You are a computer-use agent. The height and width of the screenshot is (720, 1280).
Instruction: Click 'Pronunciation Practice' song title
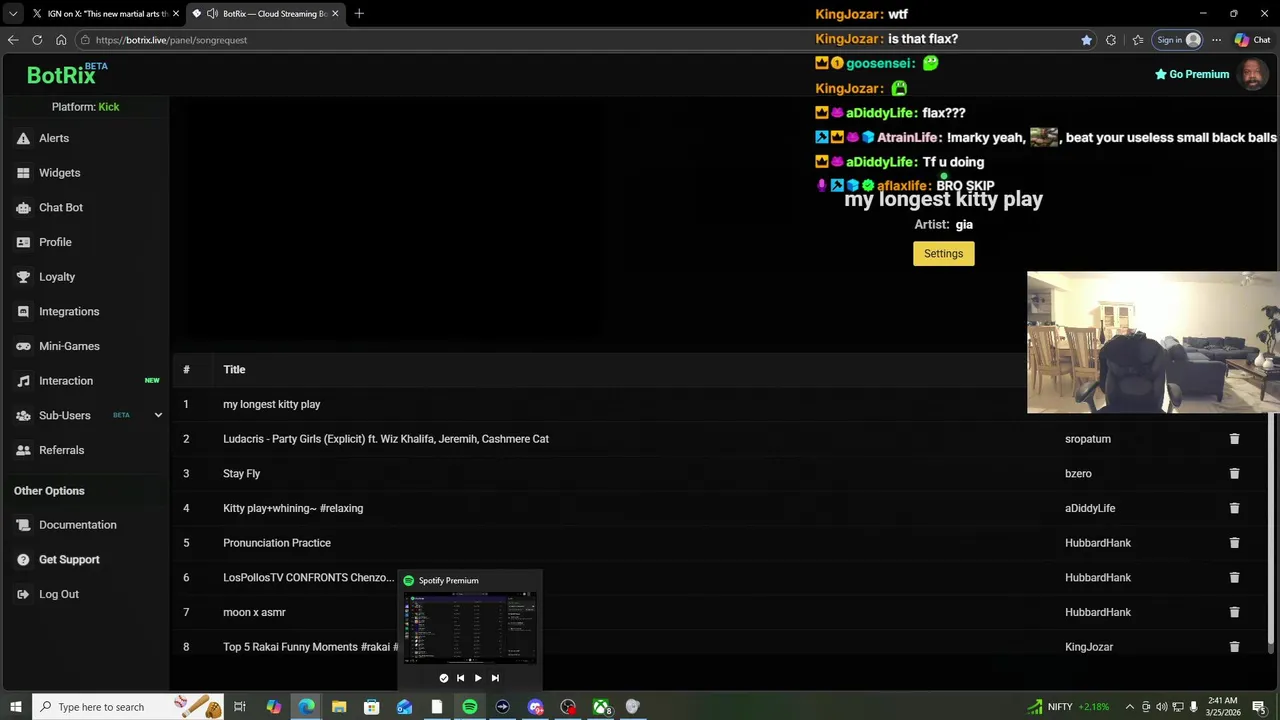click(x=277, y=543)
